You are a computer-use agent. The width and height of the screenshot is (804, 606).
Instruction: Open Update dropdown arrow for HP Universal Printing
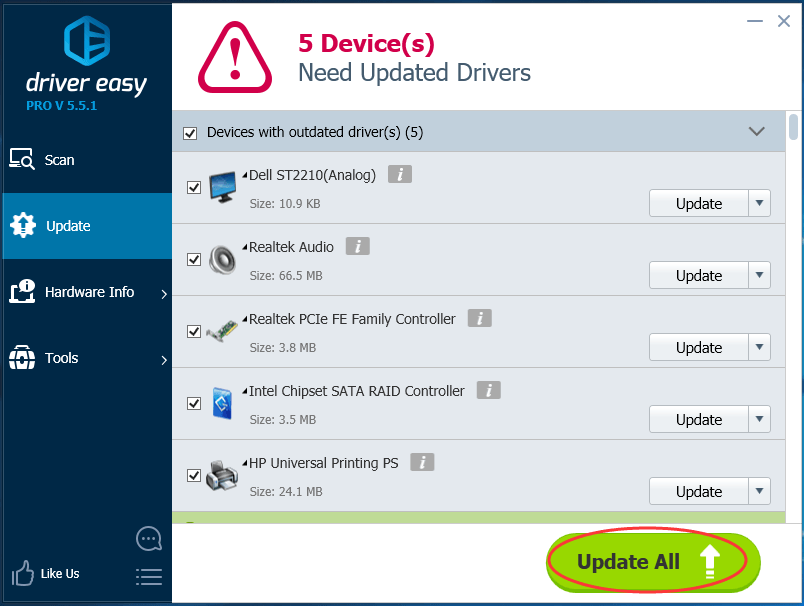(759, 491)
